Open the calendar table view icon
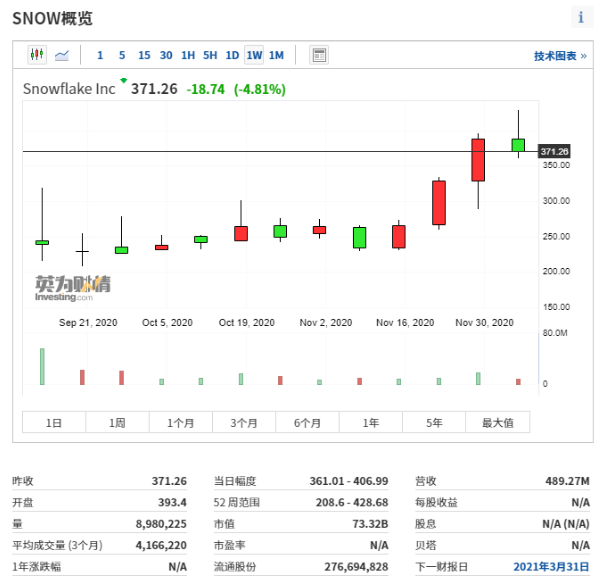 319,55
